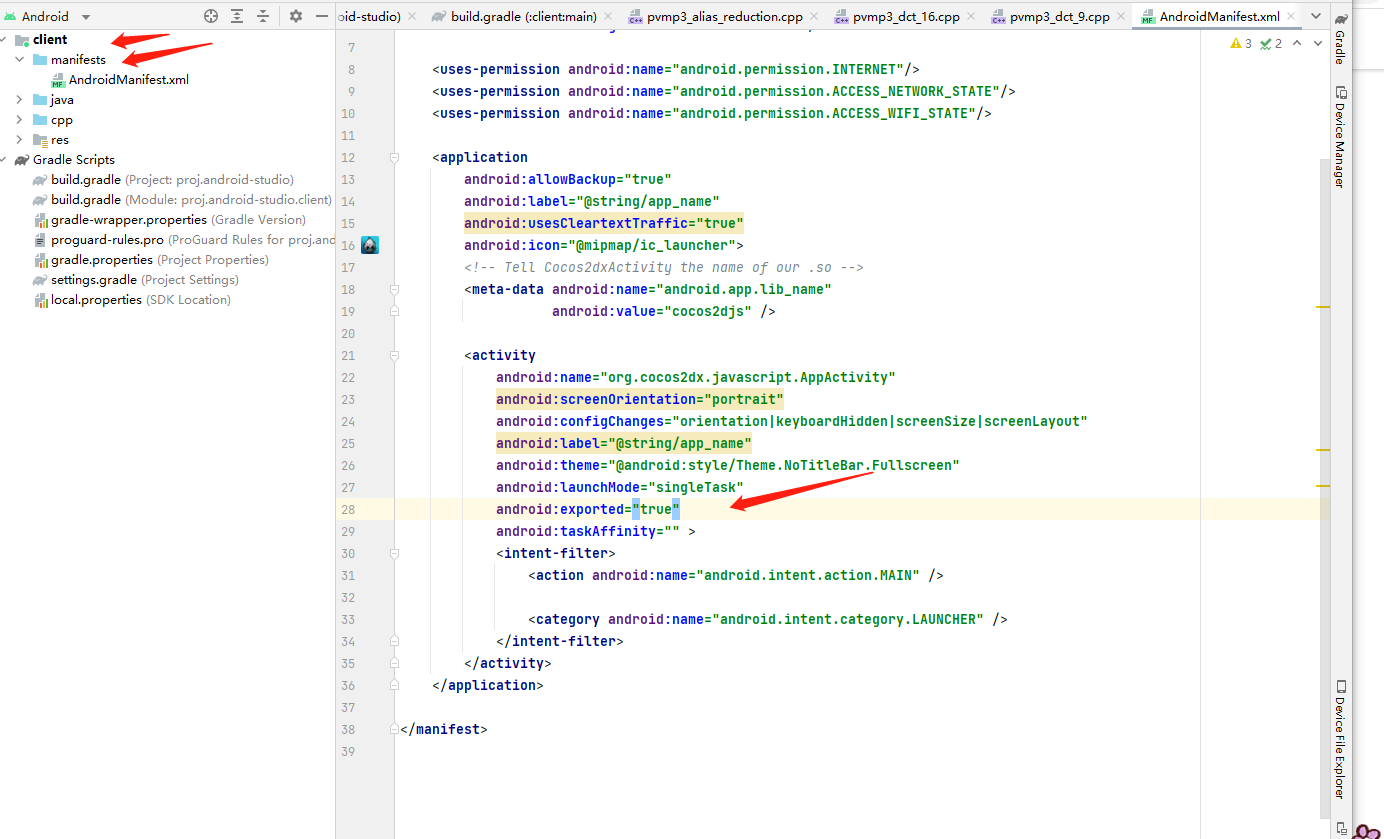
Task: Collapse the client module node
Action: coord(5,40)
